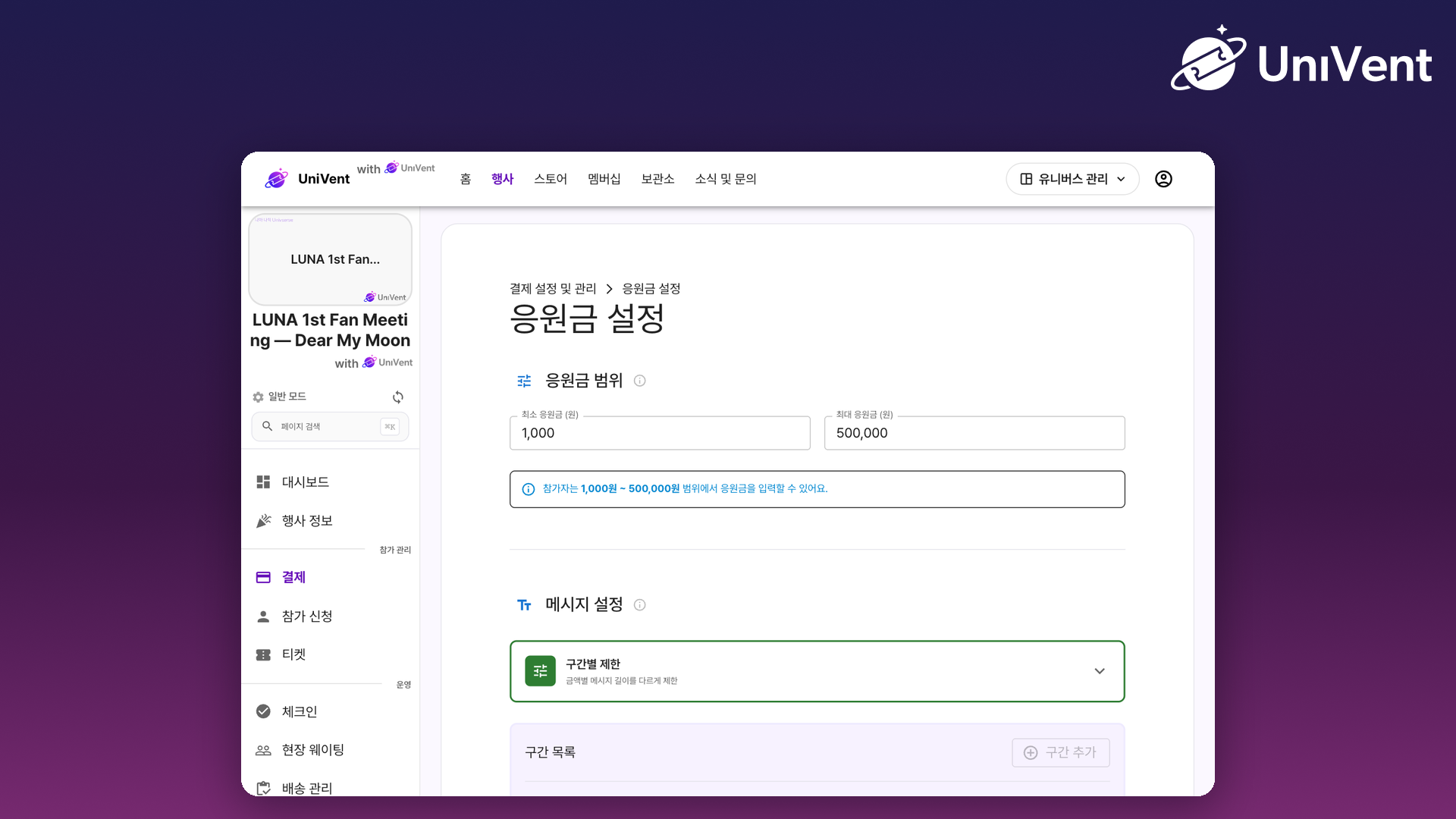Click the 행사 정보 party icon
1456x819 pixels.
point(263,521)
